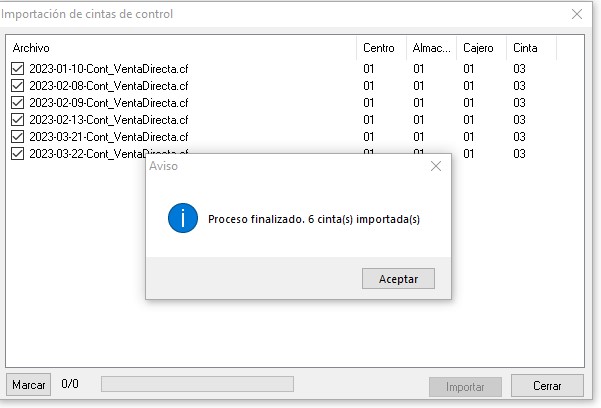Toggle the 2023-02-09-Cont_VentaDirecta.cf checkbox
Viewport: 601px width, 408px height.
pyautogui.click(x=18, y=102)
